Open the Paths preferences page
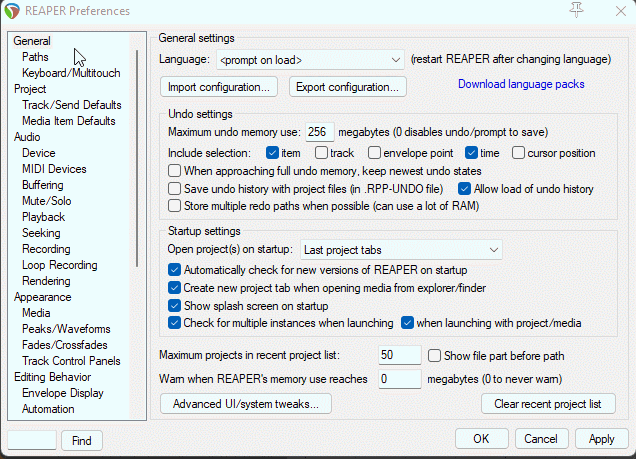636x459 pixels. click(x=35, y=57)
